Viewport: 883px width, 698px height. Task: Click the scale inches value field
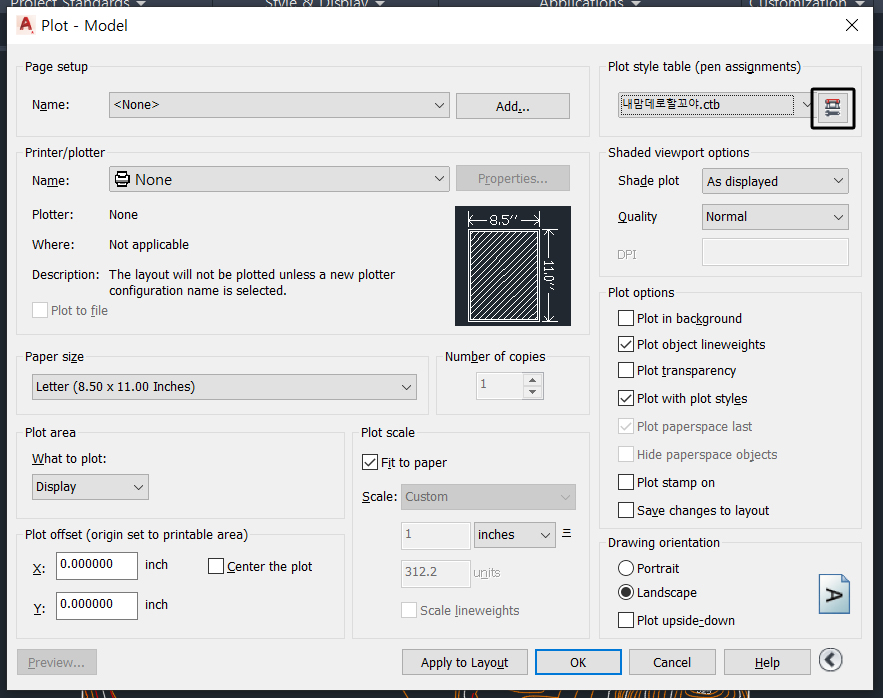(x=436, y=535)
